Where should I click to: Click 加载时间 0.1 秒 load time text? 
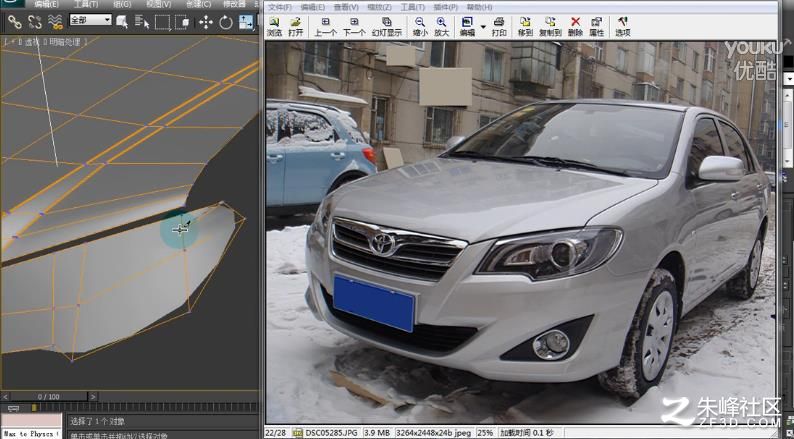(527, 433)
